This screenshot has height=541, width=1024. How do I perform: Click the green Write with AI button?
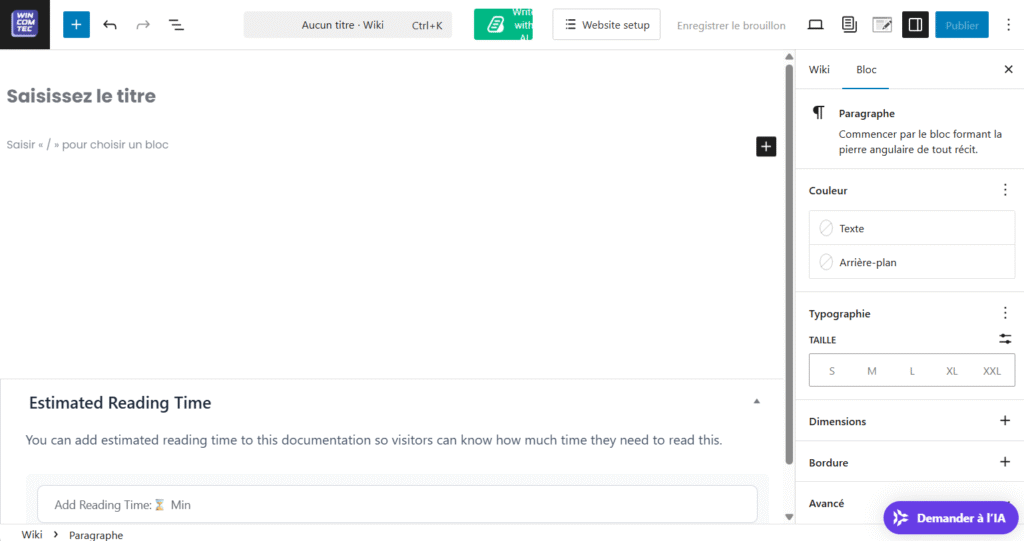[503, 25]
